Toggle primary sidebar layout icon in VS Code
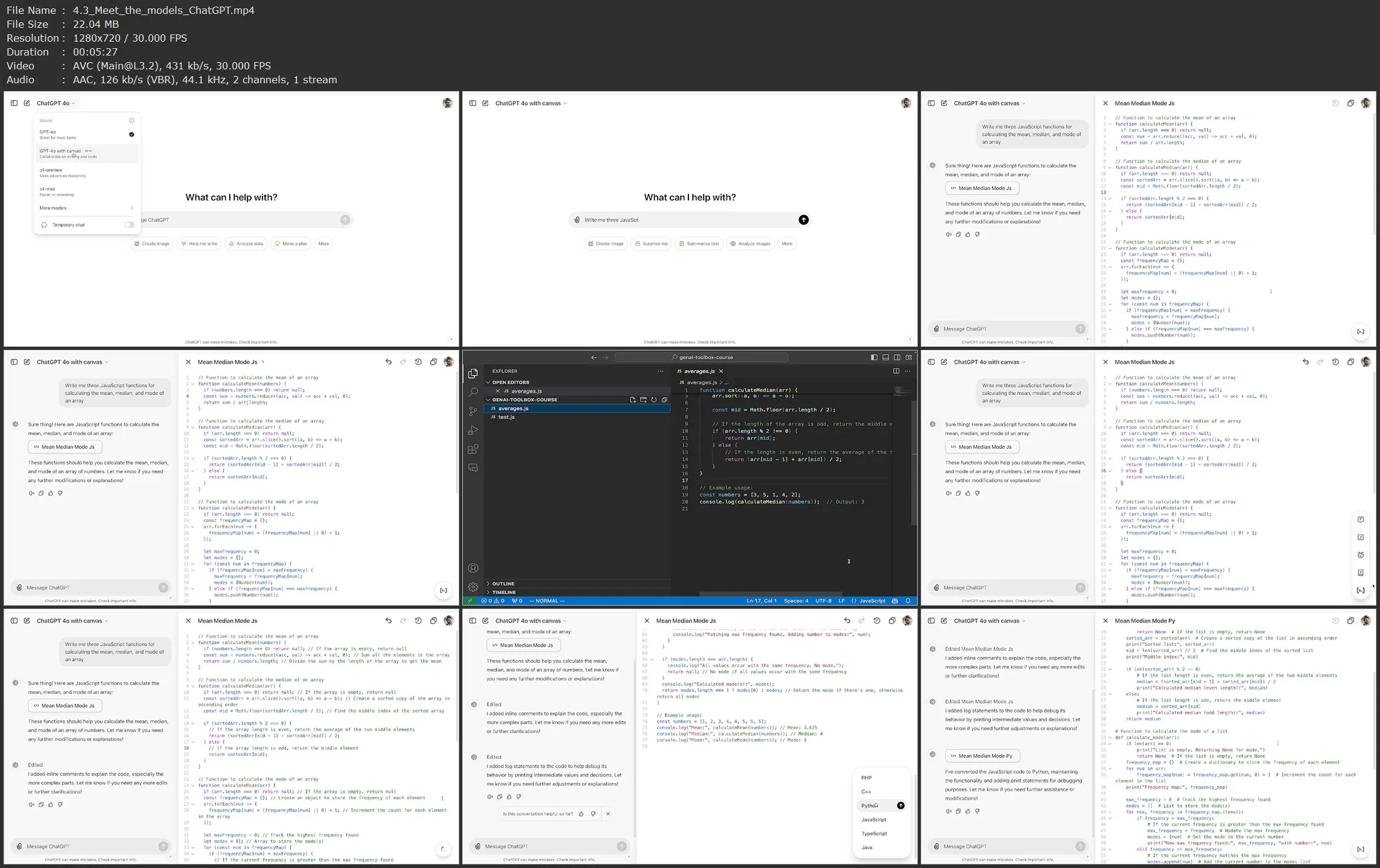The width and height of the screenshot is (1380, 868). (874, 358)
